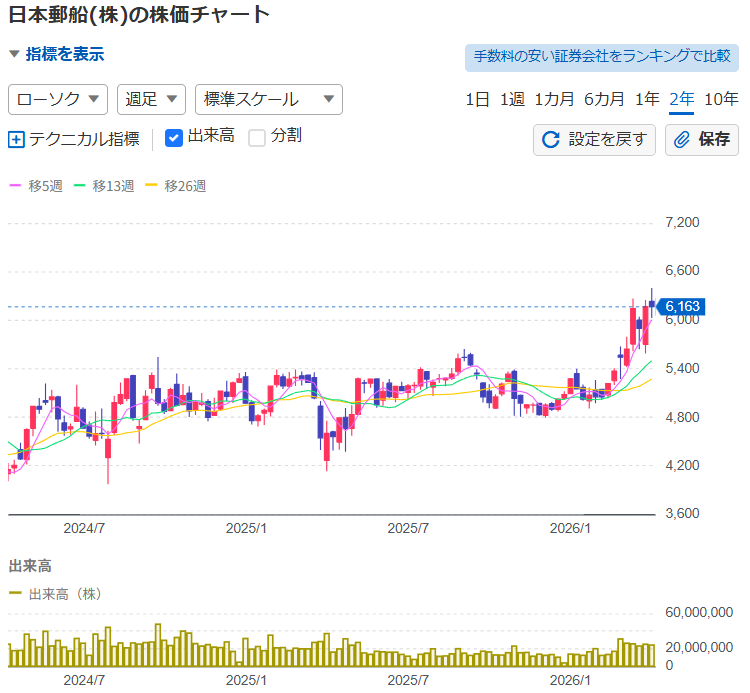This screenshot has width=750, height=693.
Task: Open the ローソク chart type dropdown
Action: click(x=58, y=99)
